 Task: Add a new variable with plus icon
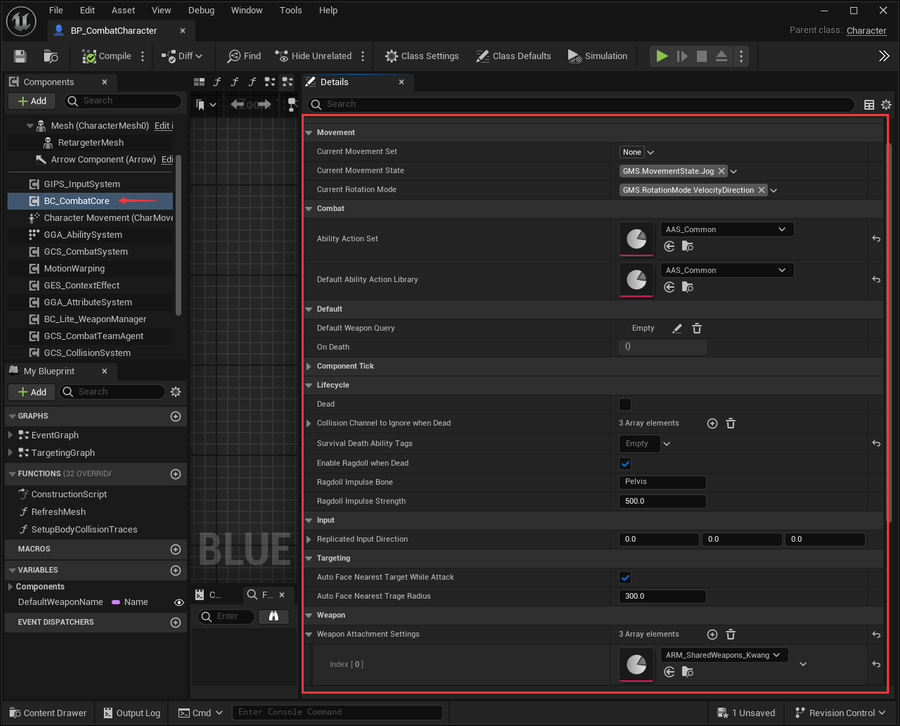coord(176,570)
